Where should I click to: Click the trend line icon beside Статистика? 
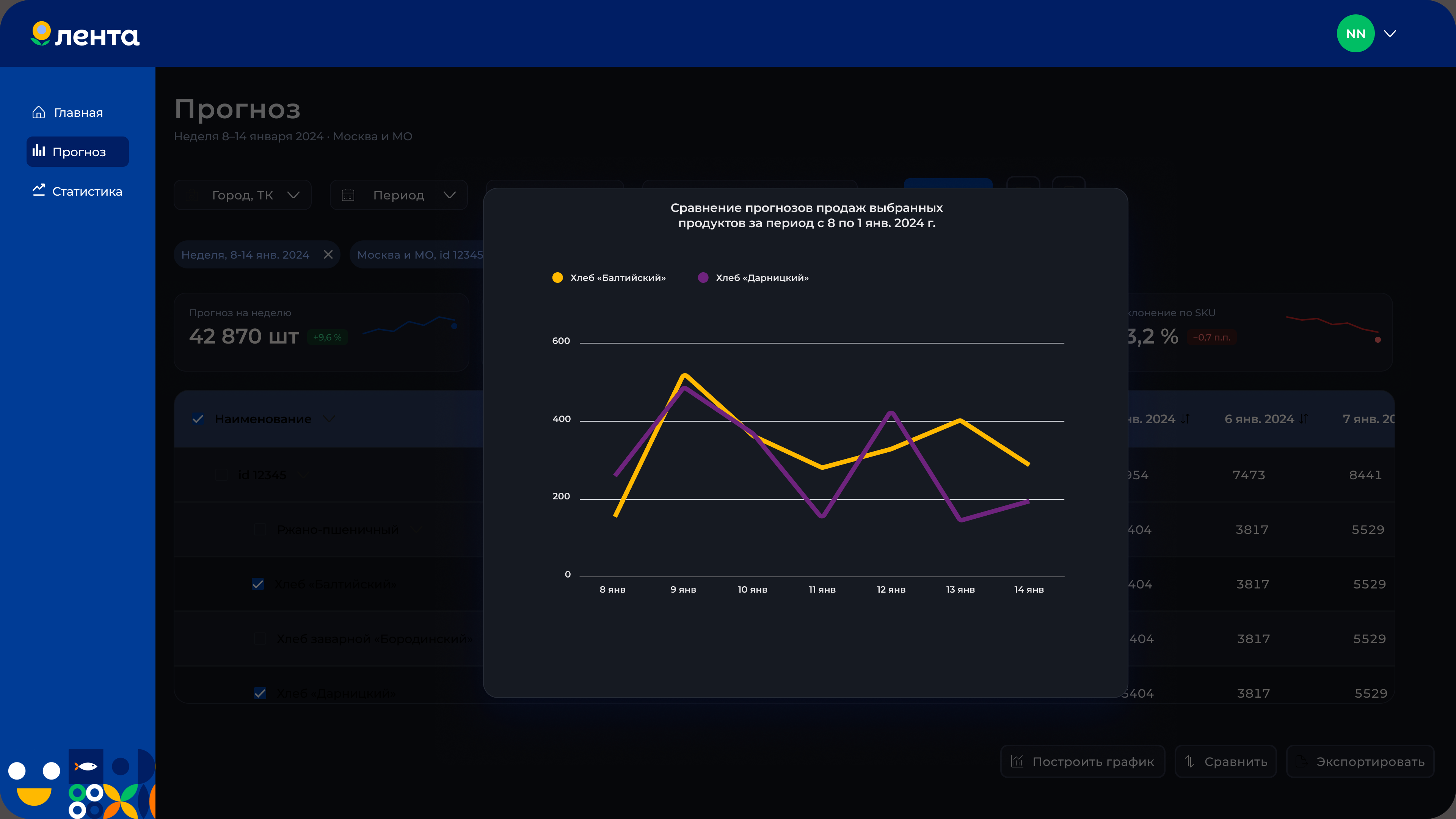38,190
